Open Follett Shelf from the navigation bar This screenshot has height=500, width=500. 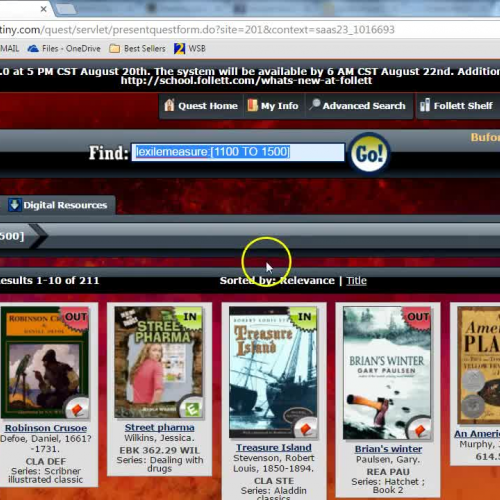coord(456,106)
